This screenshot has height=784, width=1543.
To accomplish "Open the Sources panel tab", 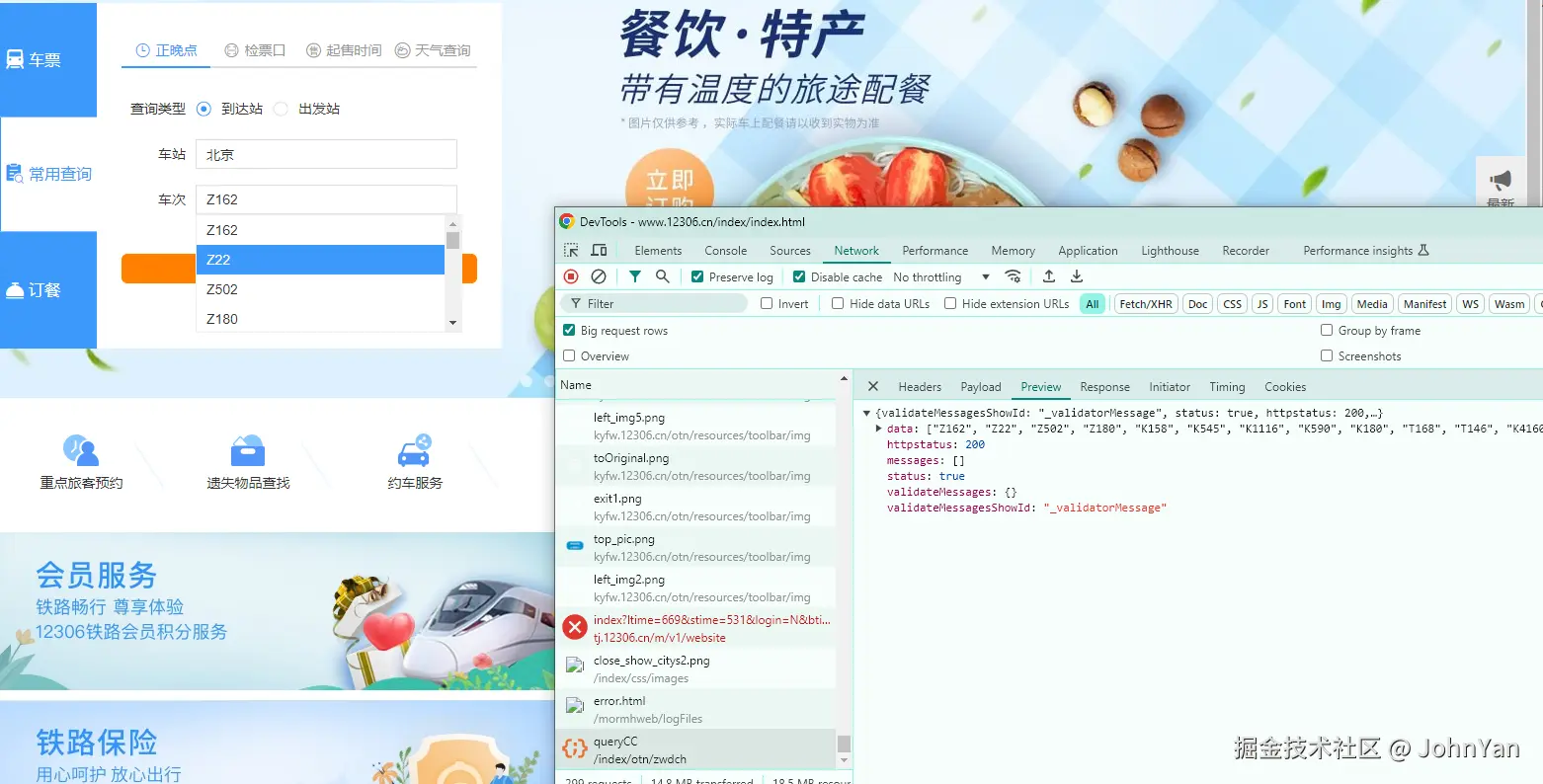I will pos(790,251).
